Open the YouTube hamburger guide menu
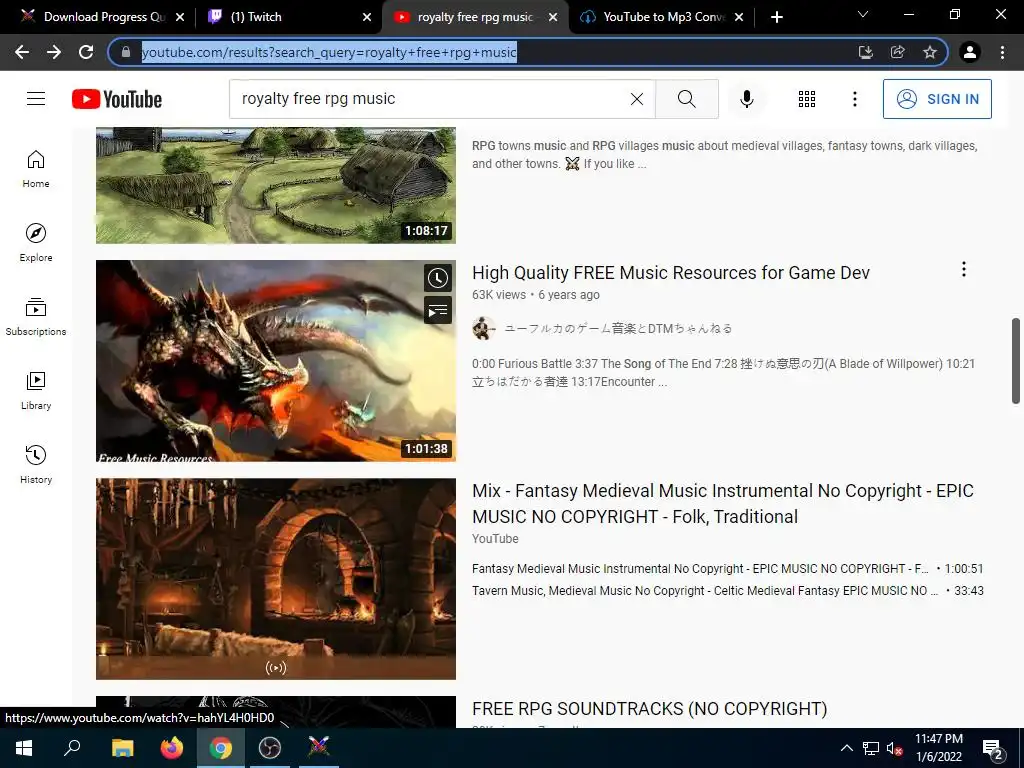Image resolution: width=1024 pixels, height=768 pixels. coord(36,99)
